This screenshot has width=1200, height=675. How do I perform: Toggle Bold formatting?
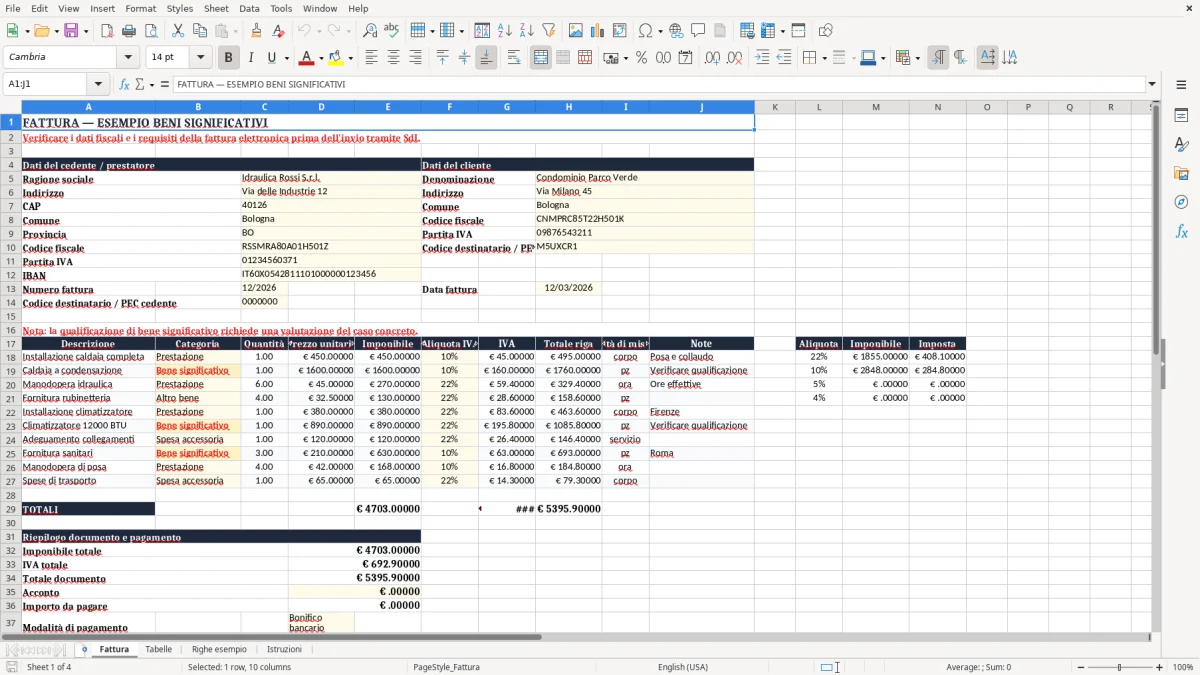tap(228, 58)
